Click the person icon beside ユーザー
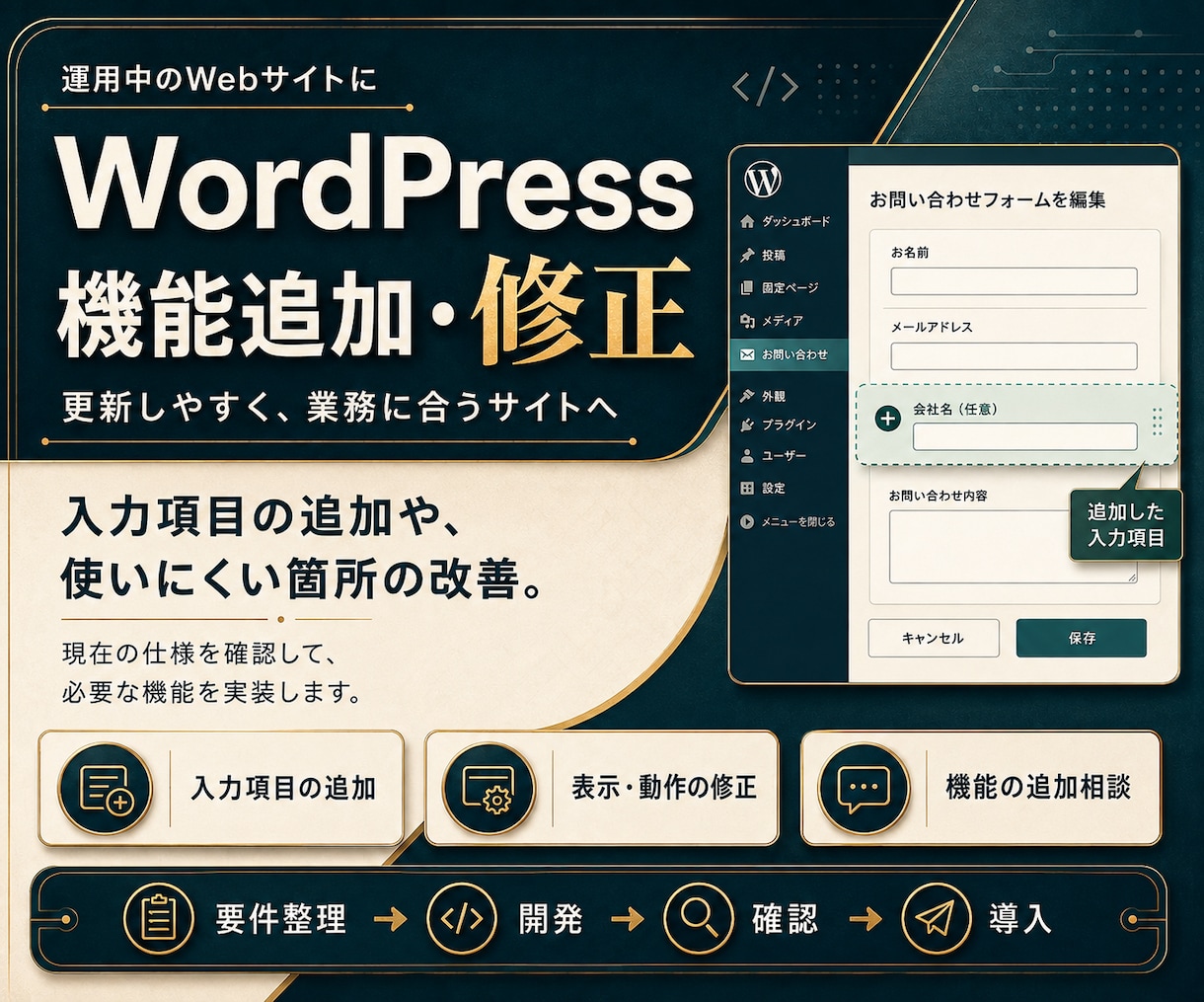 (747, 456)
